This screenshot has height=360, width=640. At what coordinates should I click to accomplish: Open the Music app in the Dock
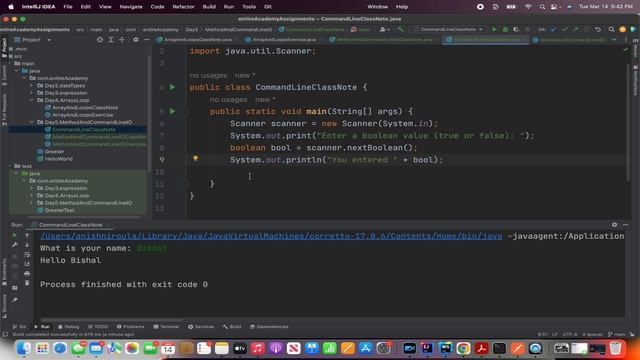pos(258,348)
